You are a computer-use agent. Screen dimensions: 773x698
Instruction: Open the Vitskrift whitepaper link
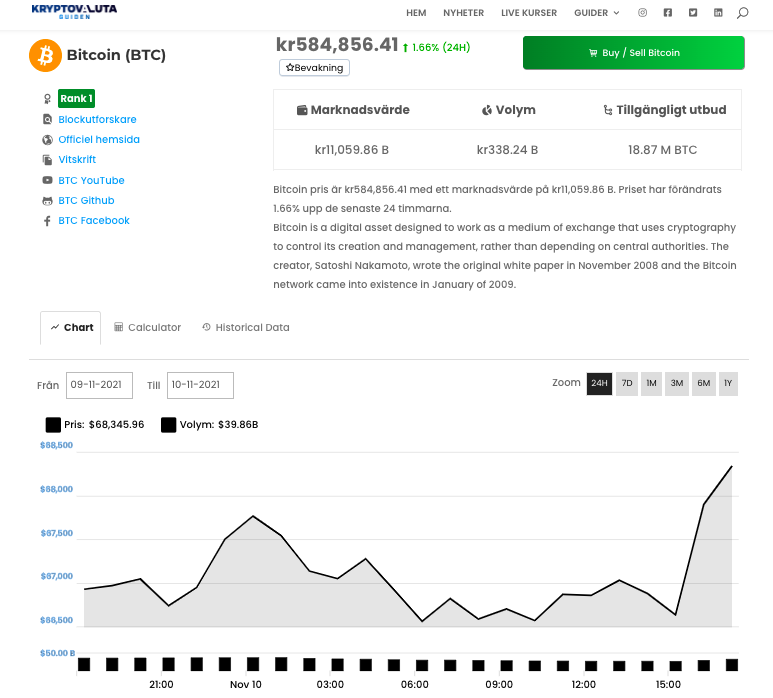click(77, 160)
